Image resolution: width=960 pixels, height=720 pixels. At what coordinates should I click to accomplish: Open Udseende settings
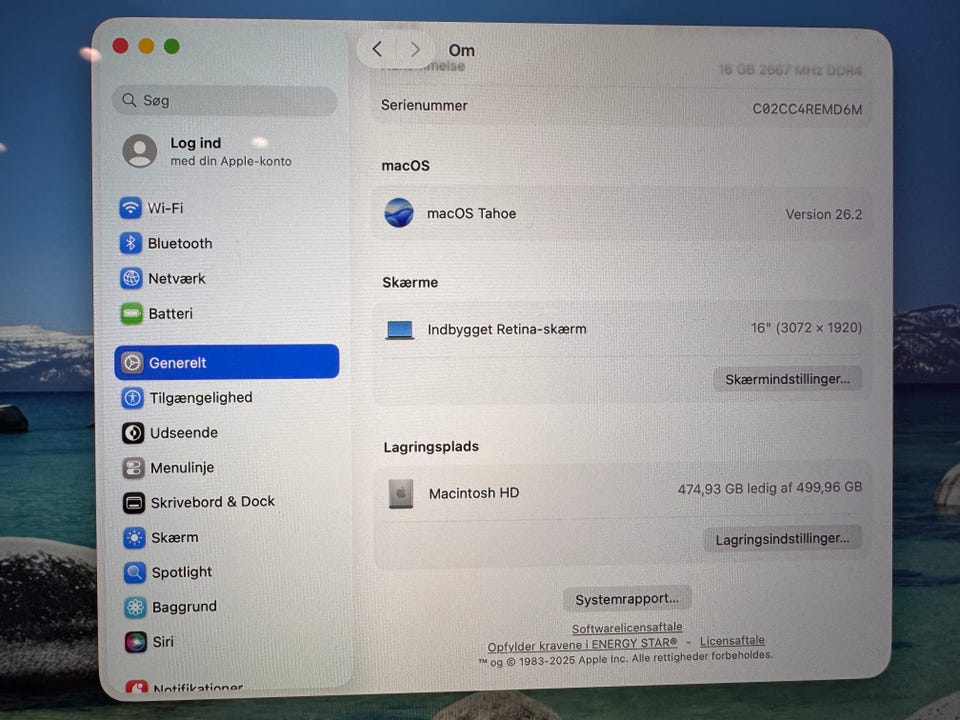(227, 433)
